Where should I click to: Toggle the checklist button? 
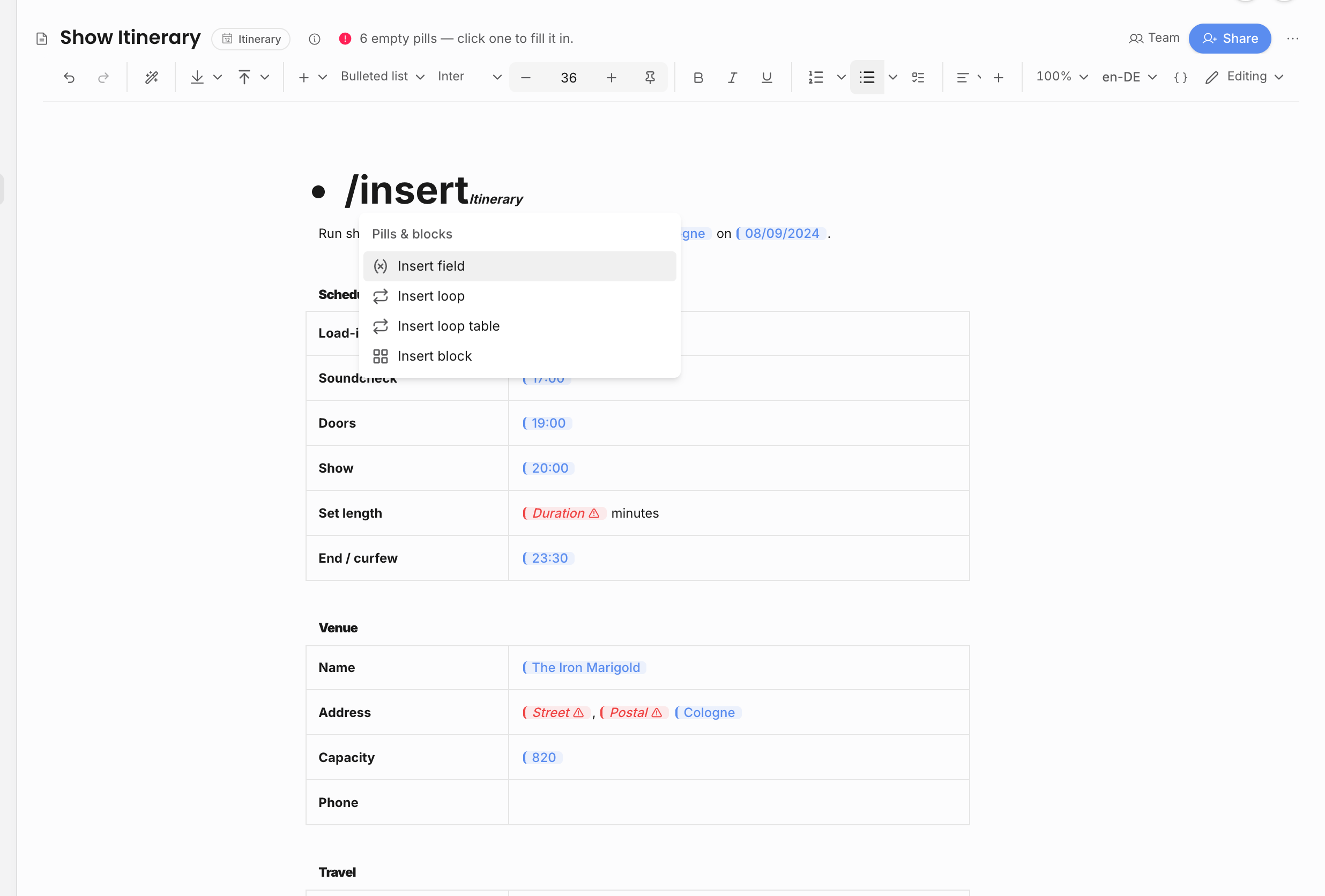coord(918,77)
